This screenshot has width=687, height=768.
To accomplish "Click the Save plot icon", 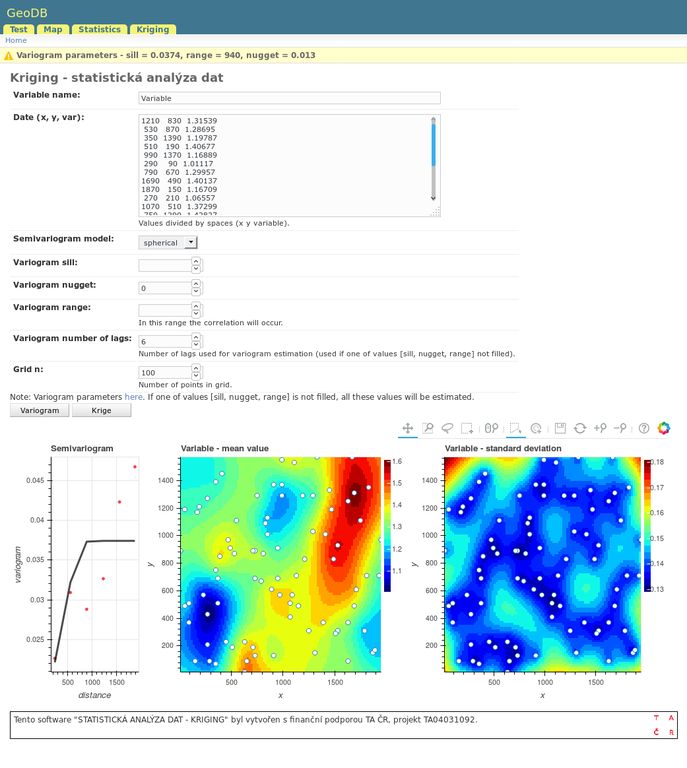I will point(561,428).
